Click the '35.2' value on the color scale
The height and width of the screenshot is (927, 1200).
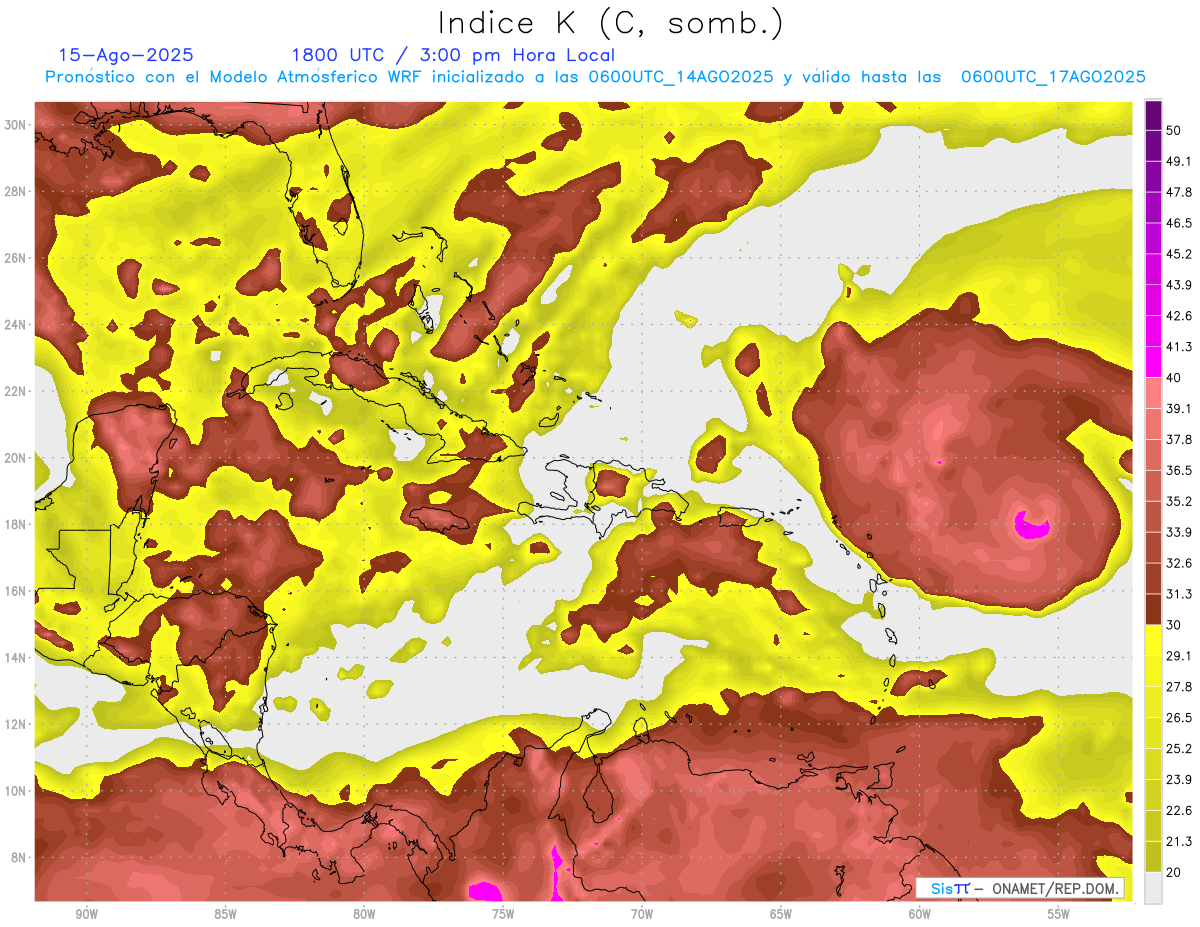pyautogui.click(x=1178, y=501)
